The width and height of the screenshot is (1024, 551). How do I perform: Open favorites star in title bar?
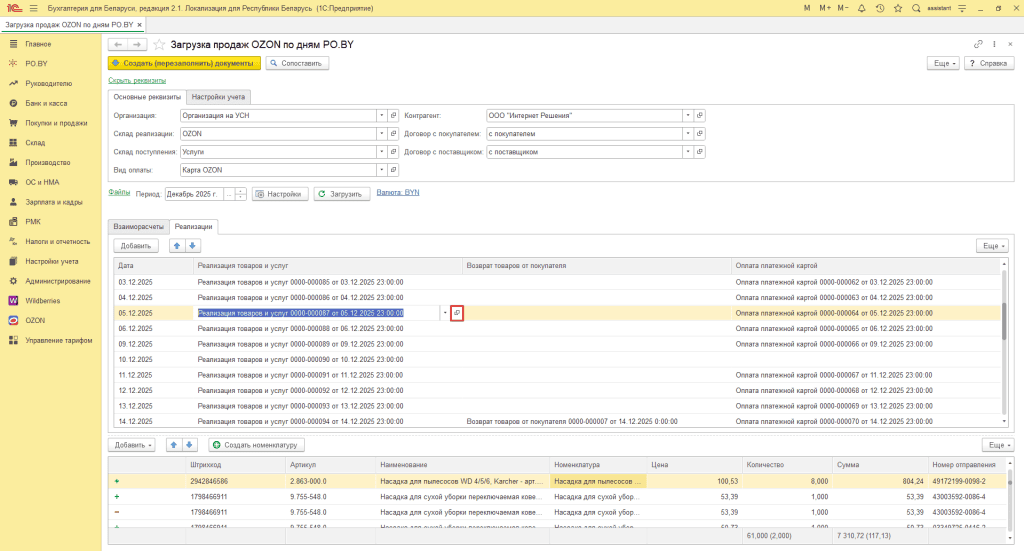898,8
